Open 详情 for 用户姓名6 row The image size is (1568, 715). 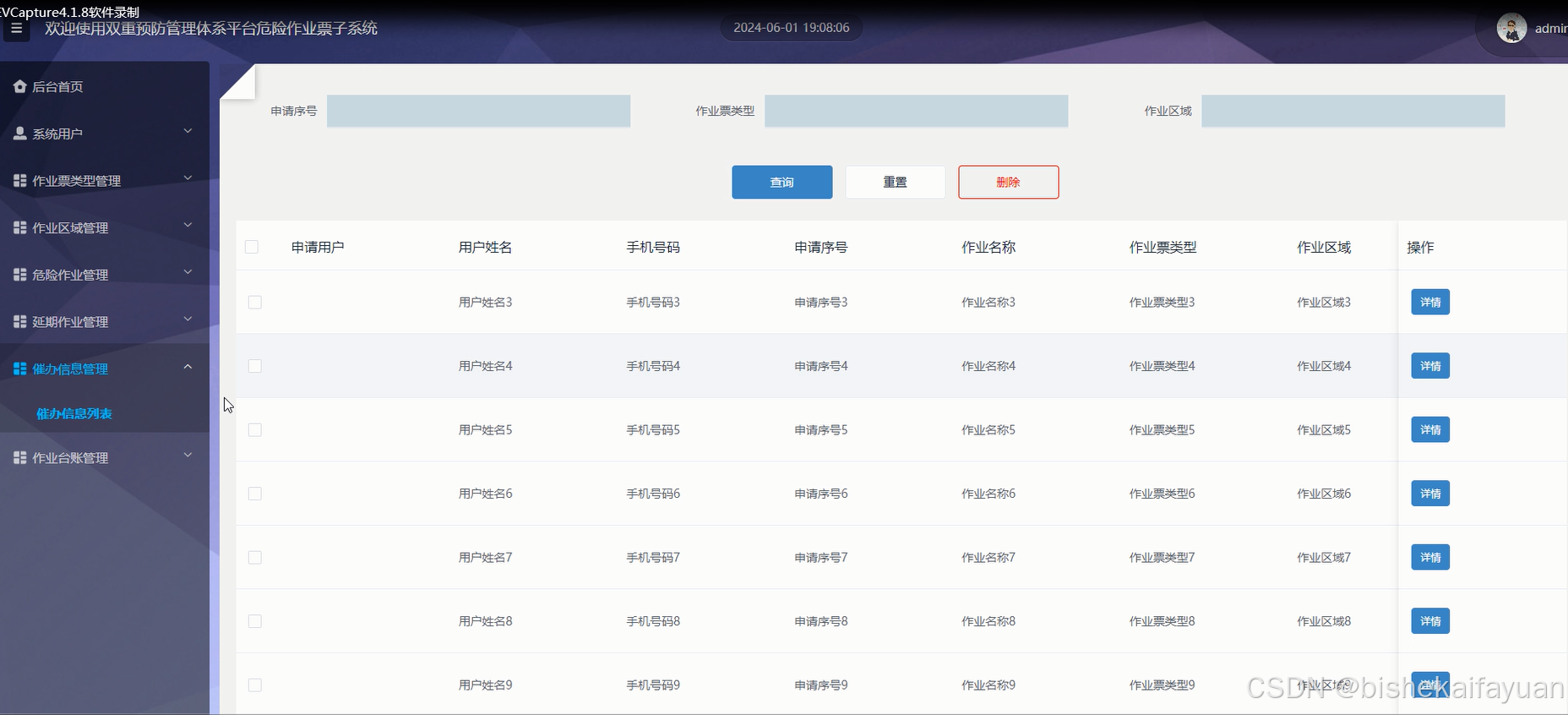[1430, 494]
